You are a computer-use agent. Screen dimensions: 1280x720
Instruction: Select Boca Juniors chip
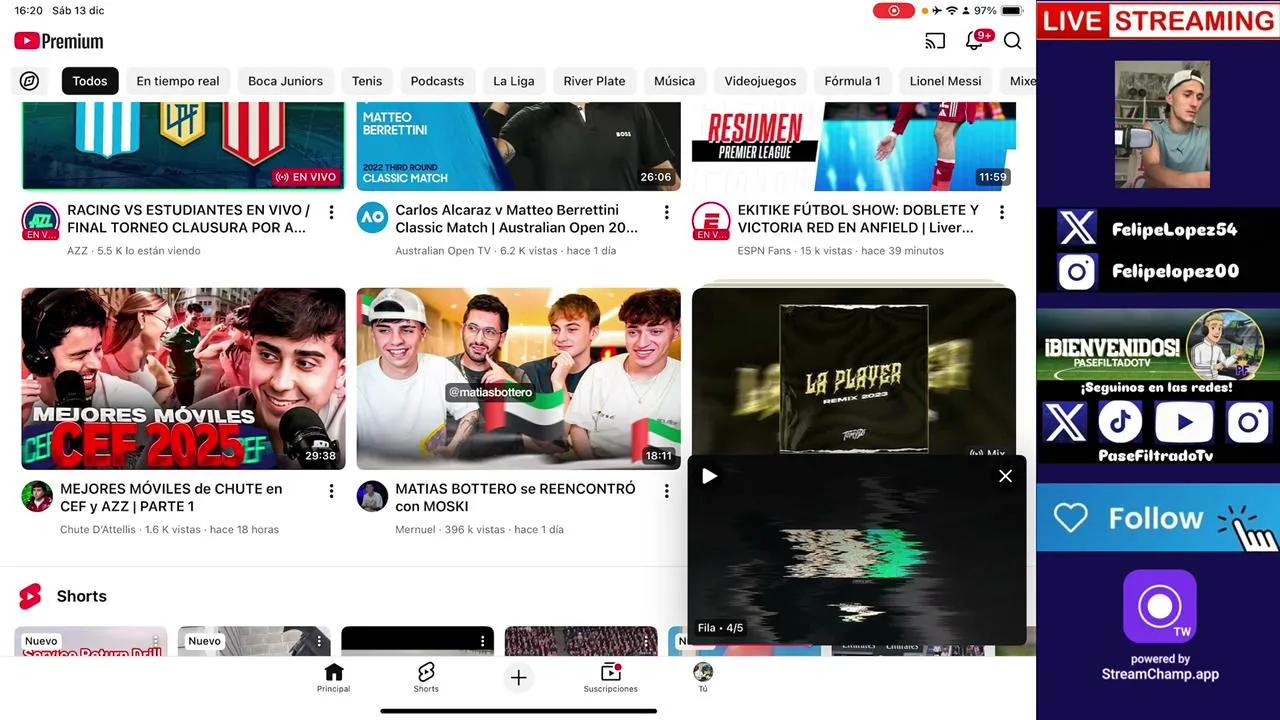coord(285,81)
